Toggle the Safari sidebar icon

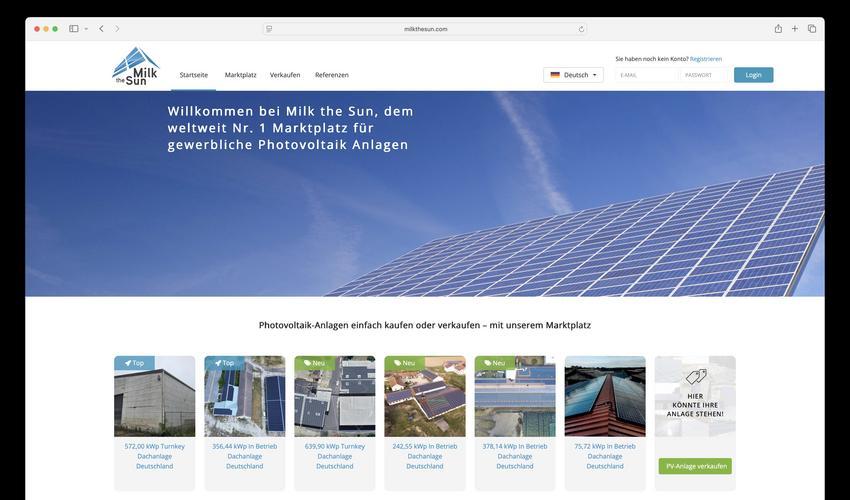point(74,29)
